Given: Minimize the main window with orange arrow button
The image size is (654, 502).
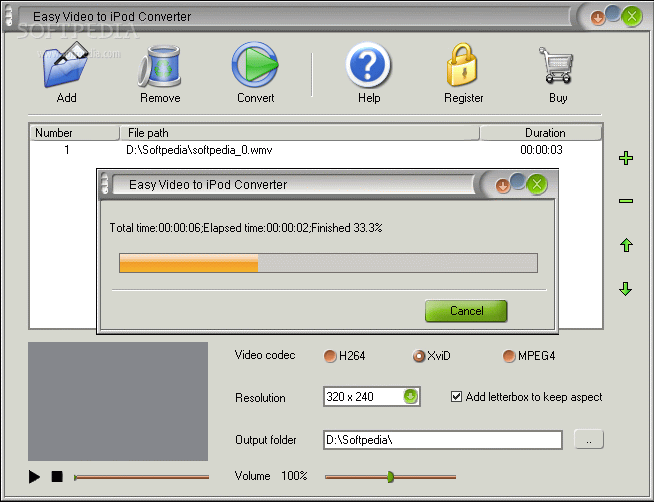Looking at the screenshot, I should [x=597, y=18].
